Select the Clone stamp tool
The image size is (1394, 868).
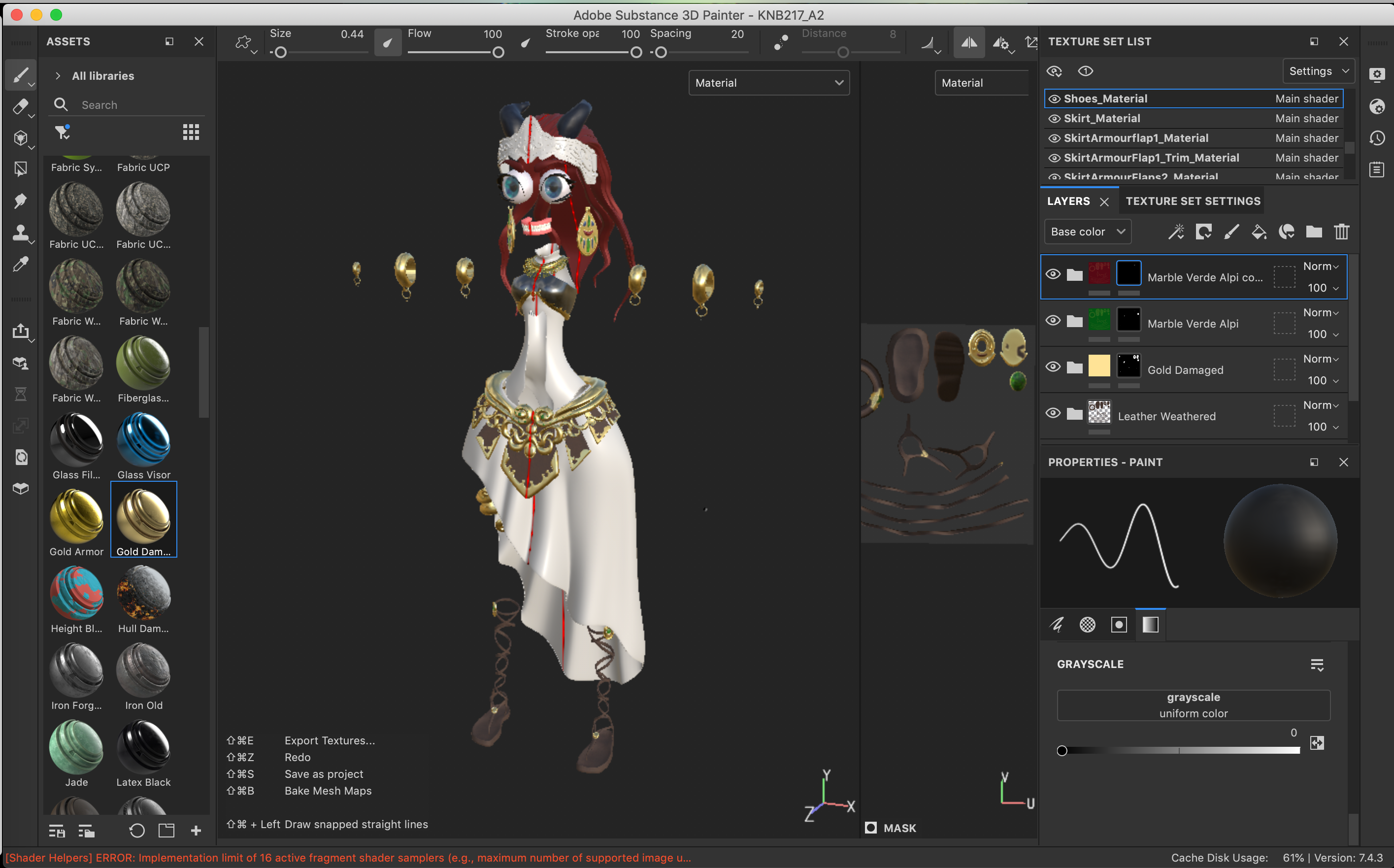coord(20,233)
